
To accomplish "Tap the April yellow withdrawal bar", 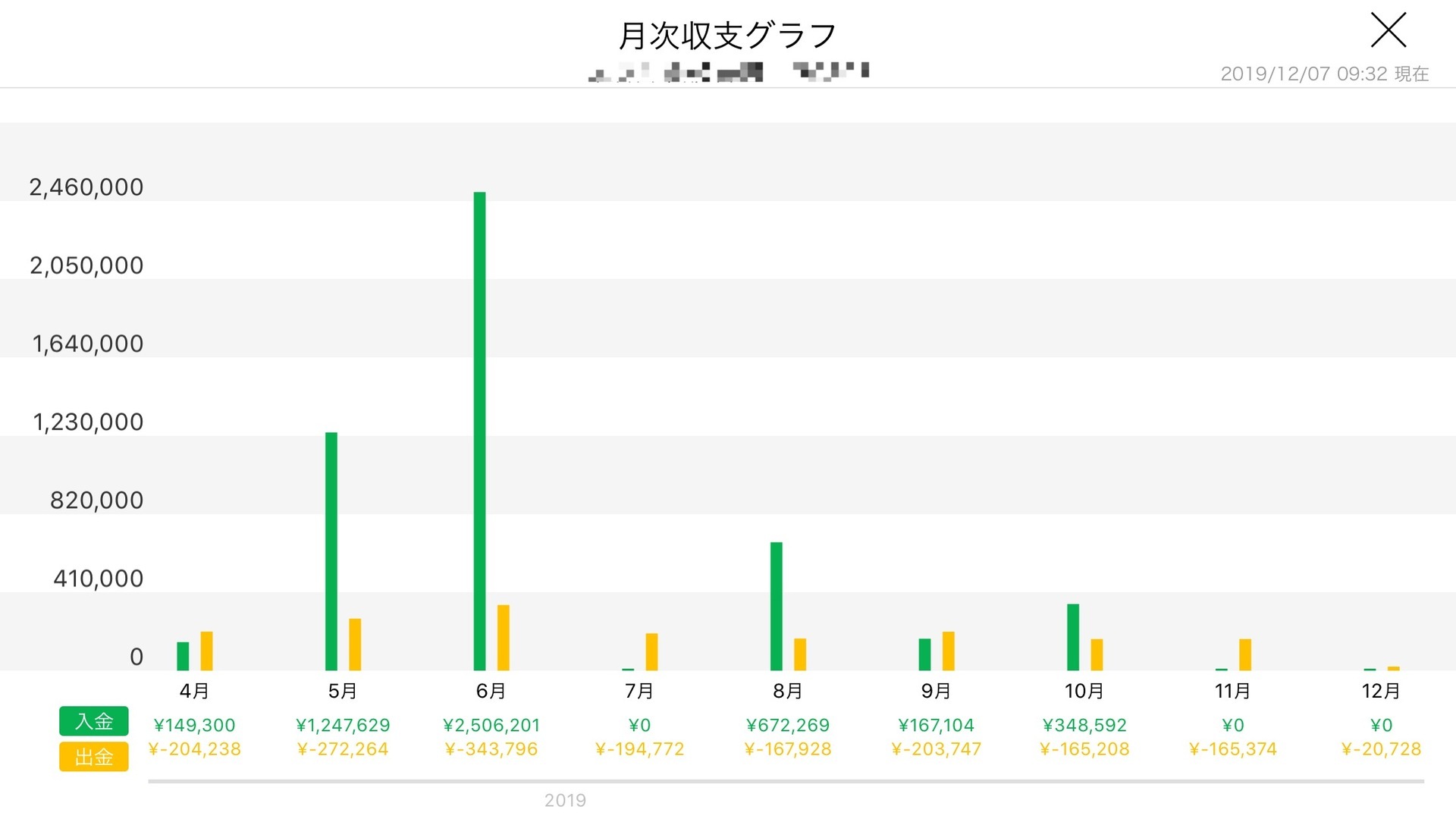I will [206, 651].
